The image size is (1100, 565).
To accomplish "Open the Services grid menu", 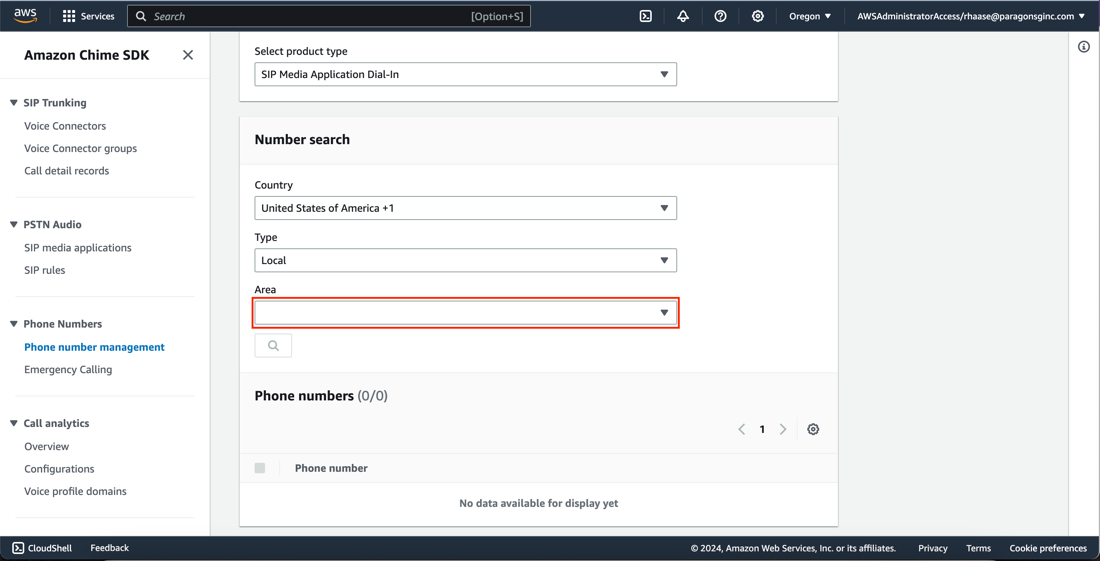I will [x=88, y=16].
